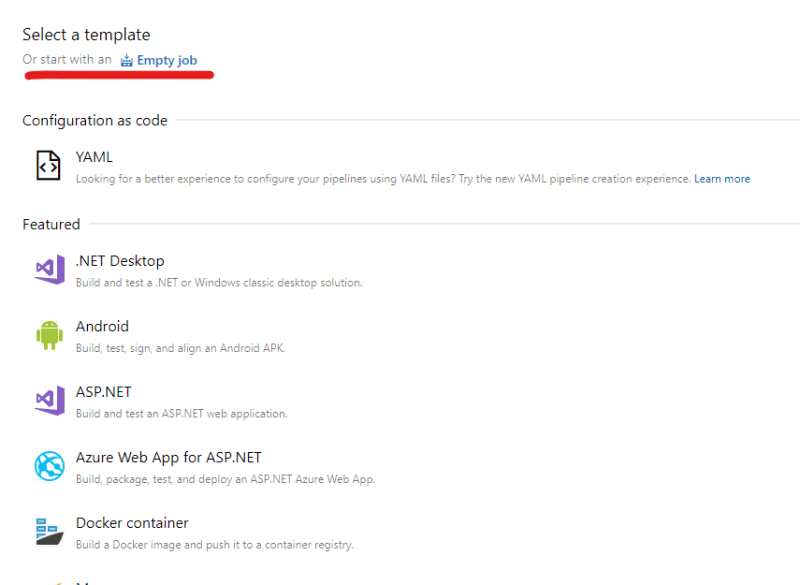Viewport: 800px width, 585px height.
Task: Select the YAML file icon
Action: (x=48, y=165)
